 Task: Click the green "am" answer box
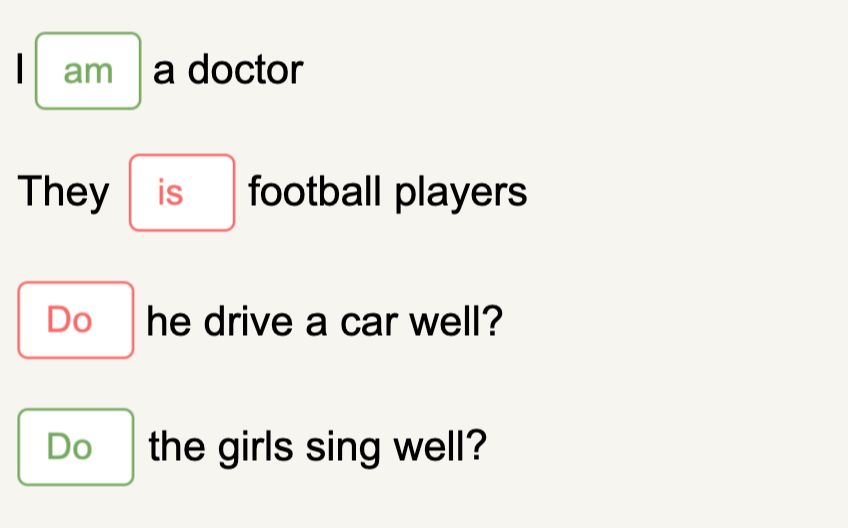[x=88, y=71]
